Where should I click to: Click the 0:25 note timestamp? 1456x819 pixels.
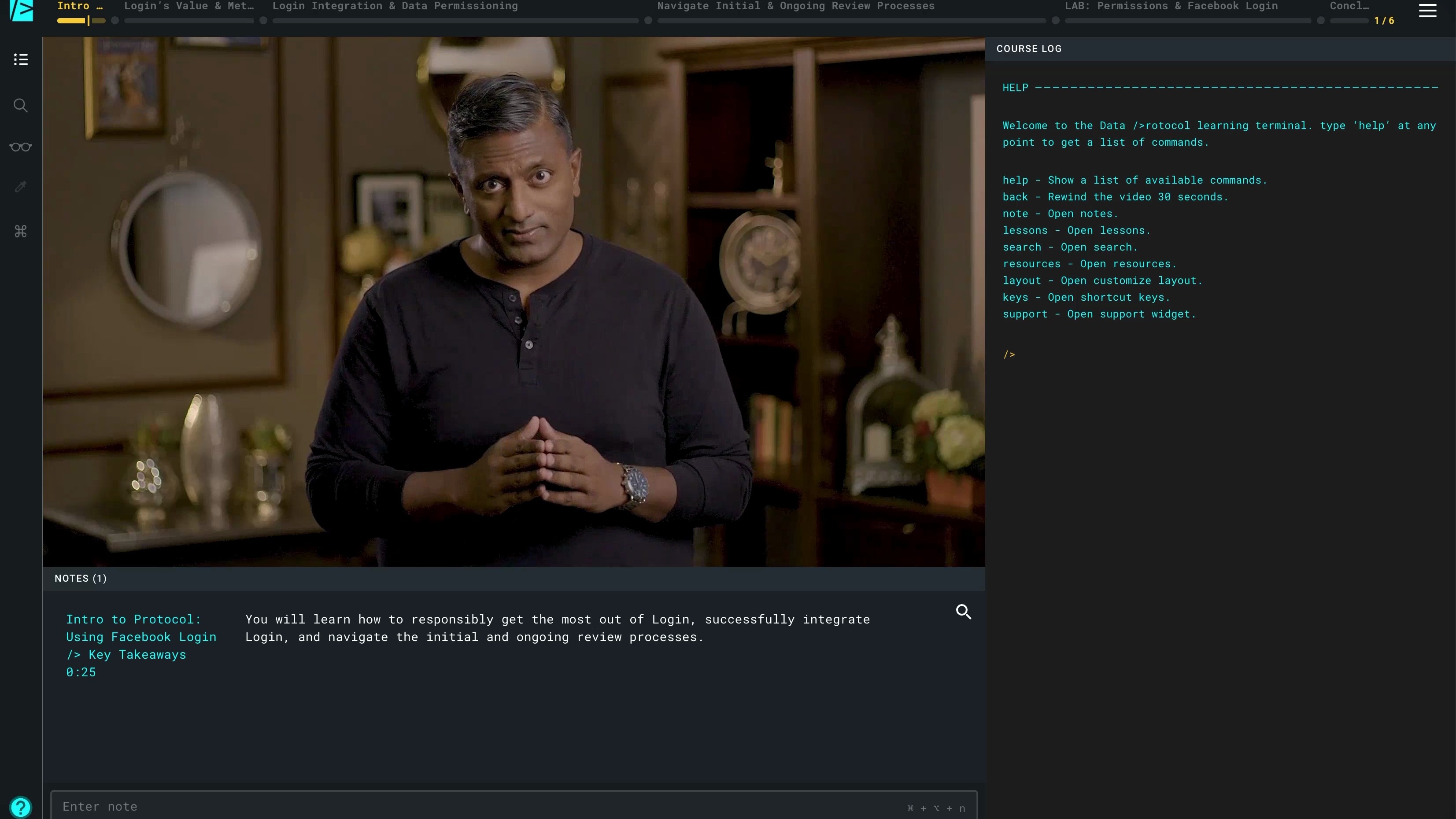81,672
